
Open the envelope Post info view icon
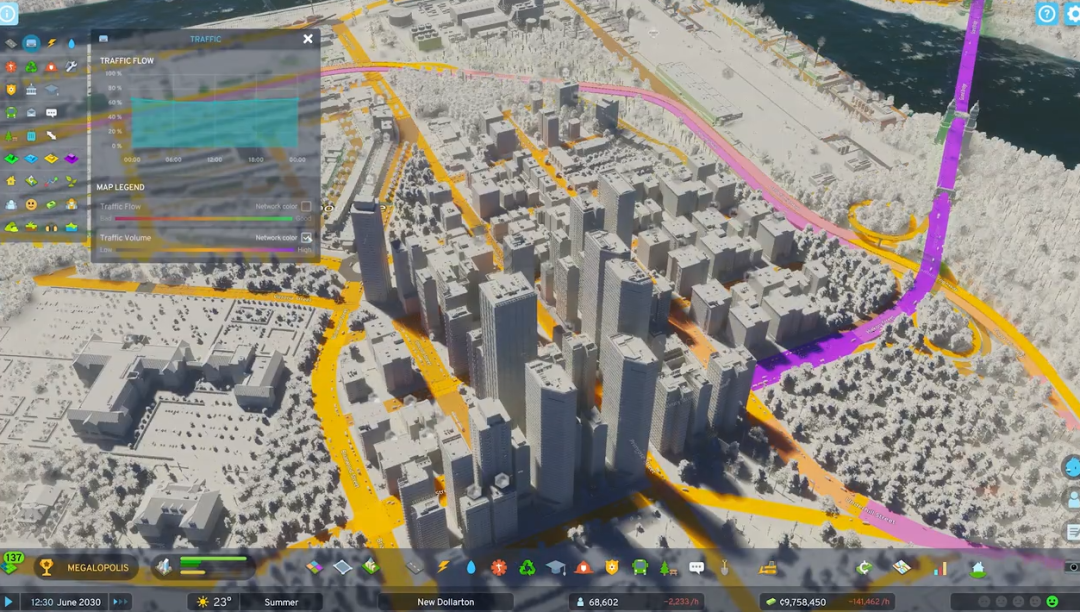coord(31,112)
